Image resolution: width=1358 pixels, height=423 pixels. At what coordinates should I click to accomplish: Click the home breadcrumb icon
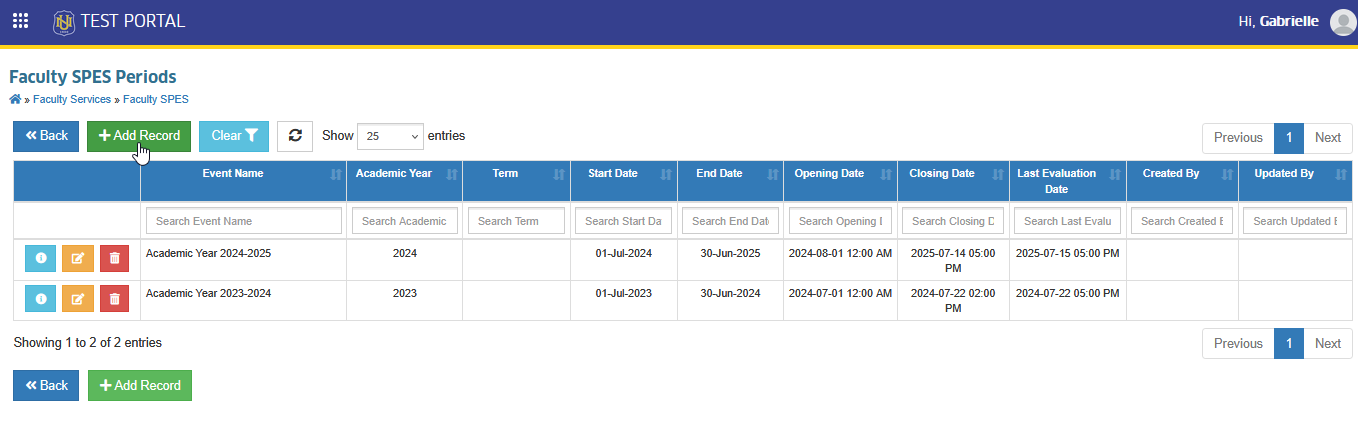[x=15, y=99]
